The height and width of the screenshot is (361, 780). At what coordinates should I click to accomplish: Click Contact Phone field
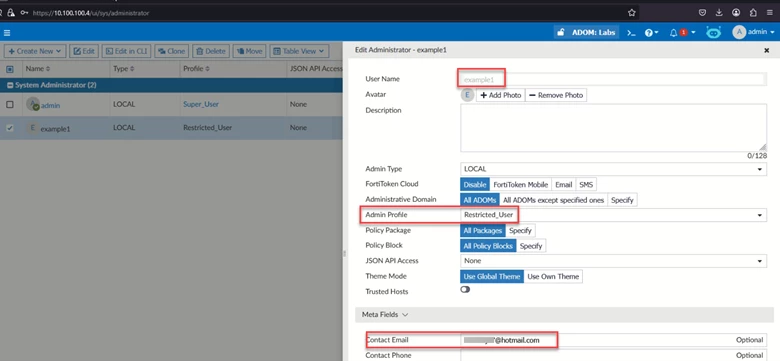pyautogui.click(x=613, y=355)
